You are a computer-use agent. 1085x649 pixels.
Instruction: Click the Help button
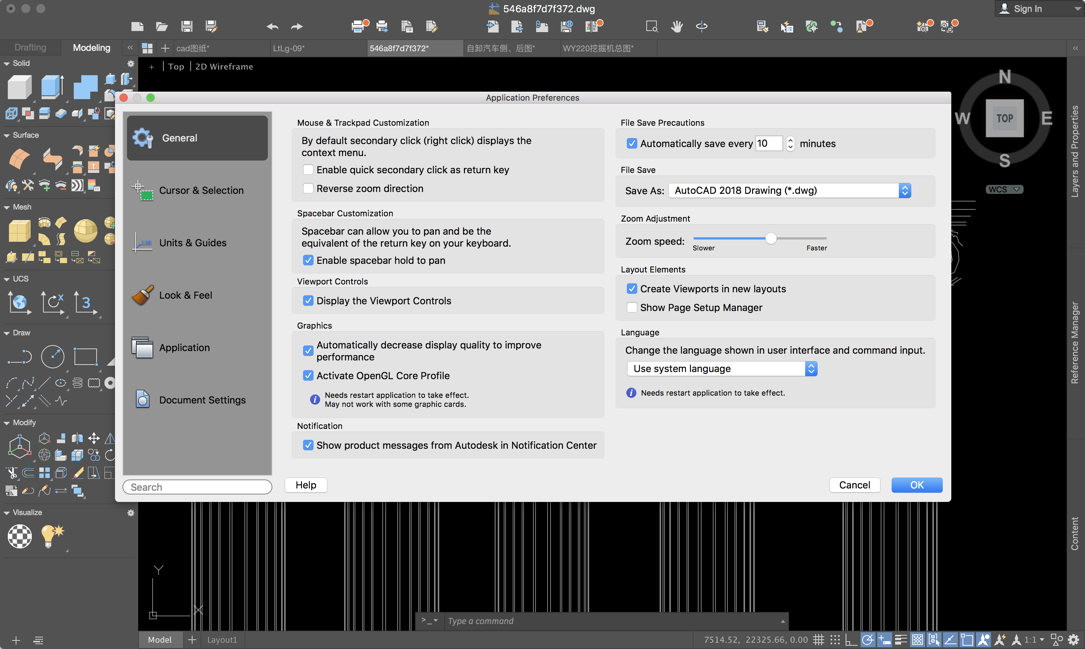coord(305,485)
